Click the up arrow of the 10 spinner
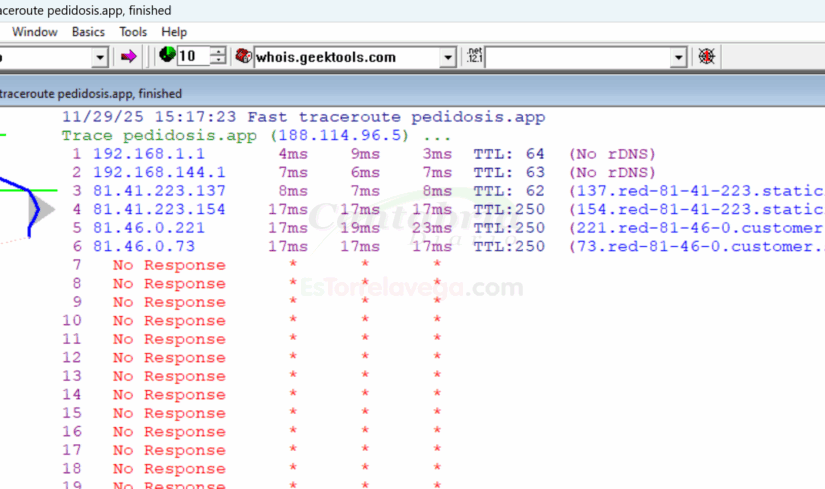Screen dimensions: 825x489 tap(218, 52)
